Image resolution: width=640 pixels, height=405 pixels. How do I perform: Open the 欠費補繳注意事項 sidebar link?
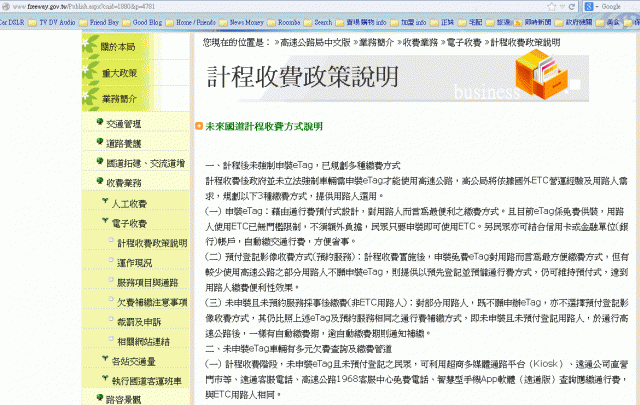point(152,302)
